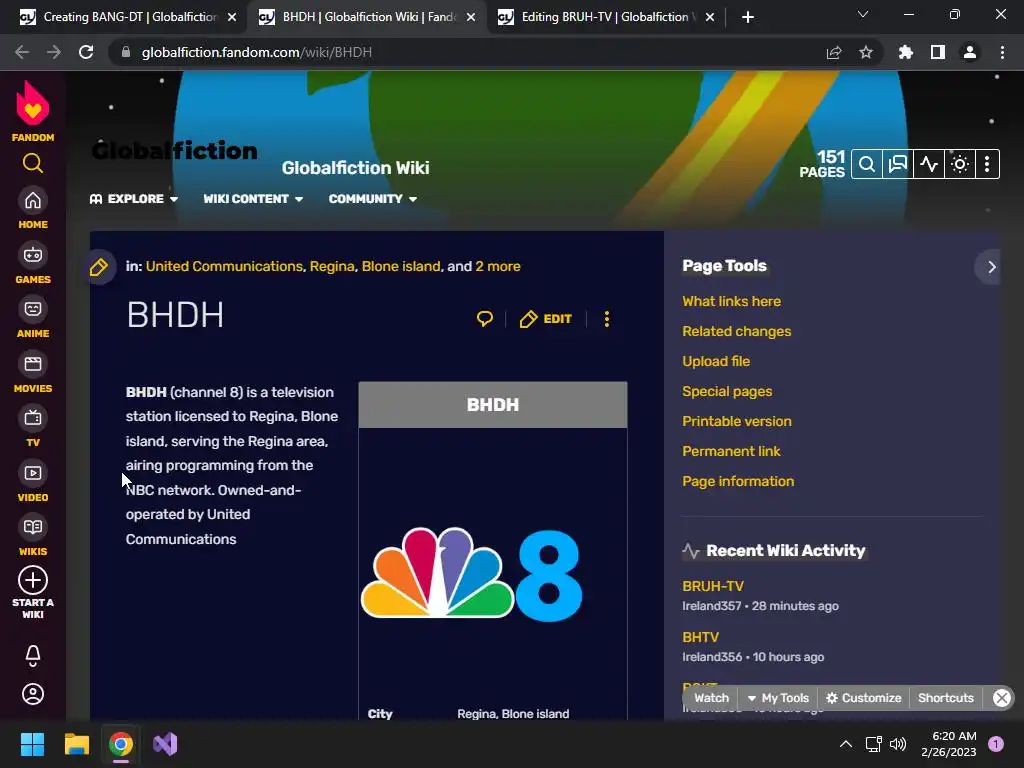
Task: Expand My Tools in bottom toolbar
Action: [778, 697]
